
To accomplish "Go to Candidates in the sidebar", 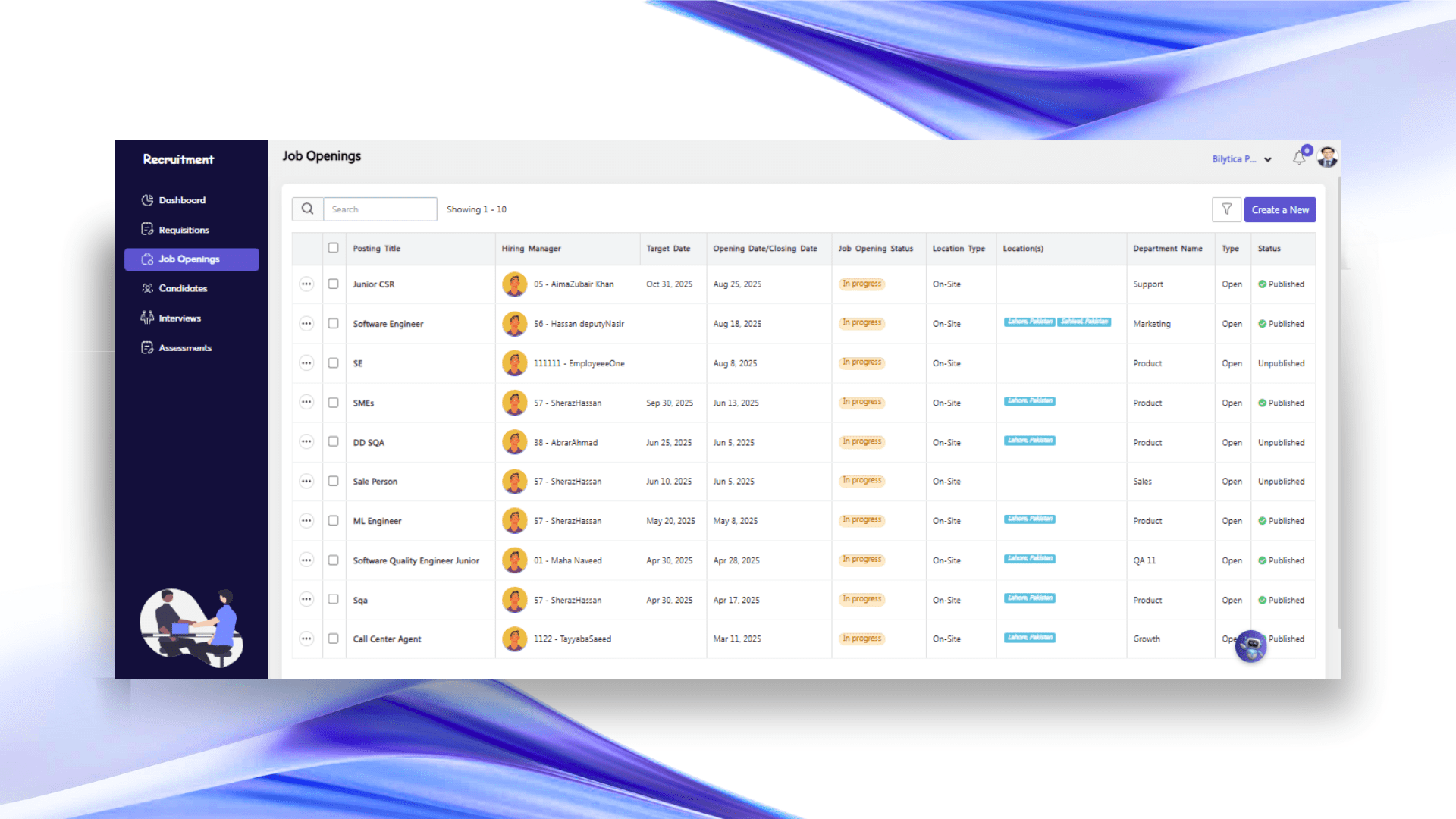I will pos(183,288).
